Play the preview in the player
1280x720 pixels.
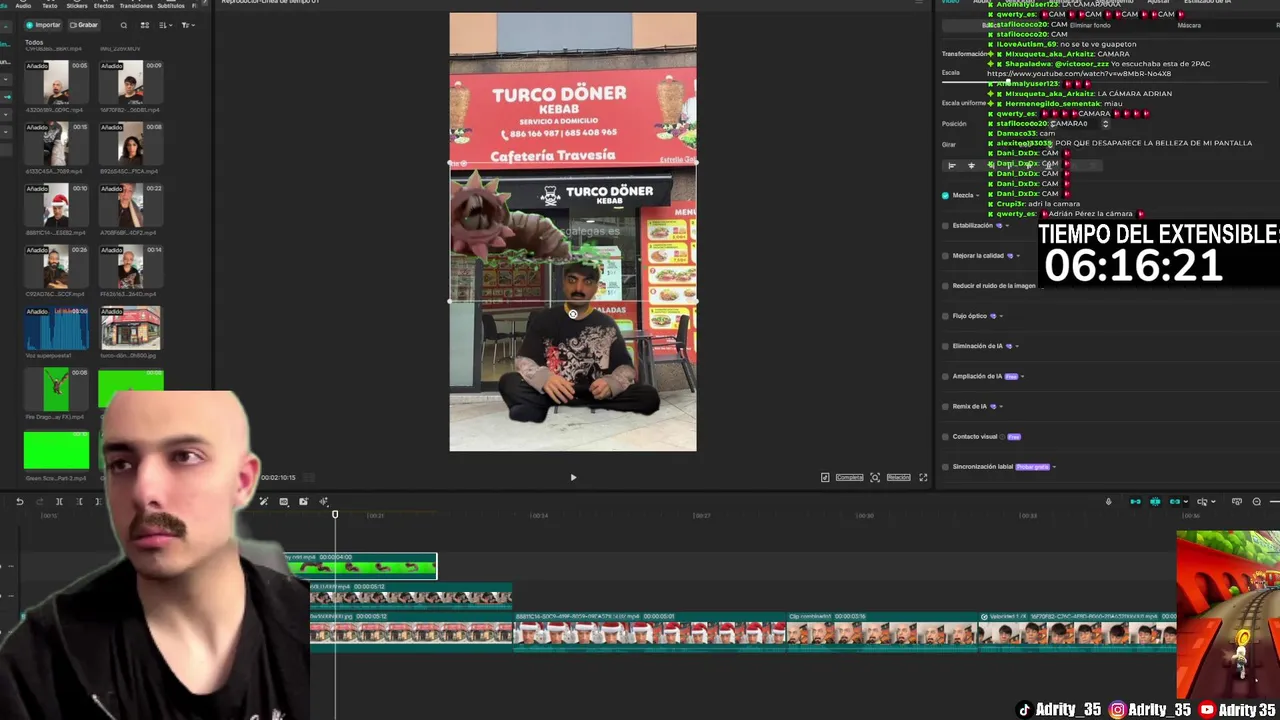pos(573,478)
